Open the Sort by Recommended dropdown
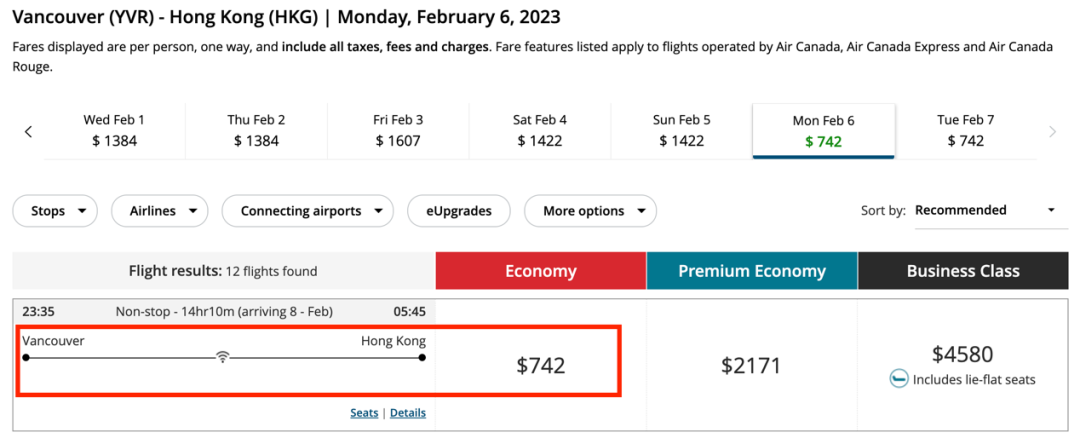This screenshot has height=438, width=1080. (986, 210)
